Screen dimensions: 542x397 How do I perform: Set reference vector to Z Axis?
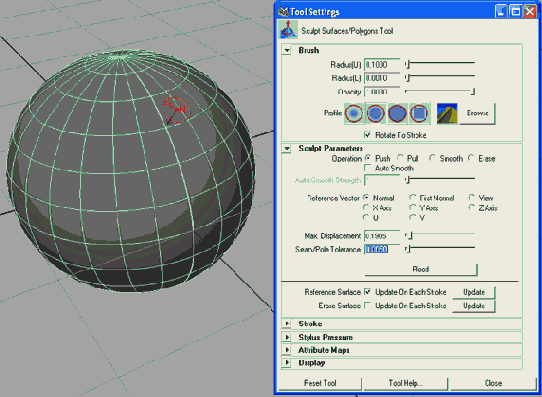471,207
